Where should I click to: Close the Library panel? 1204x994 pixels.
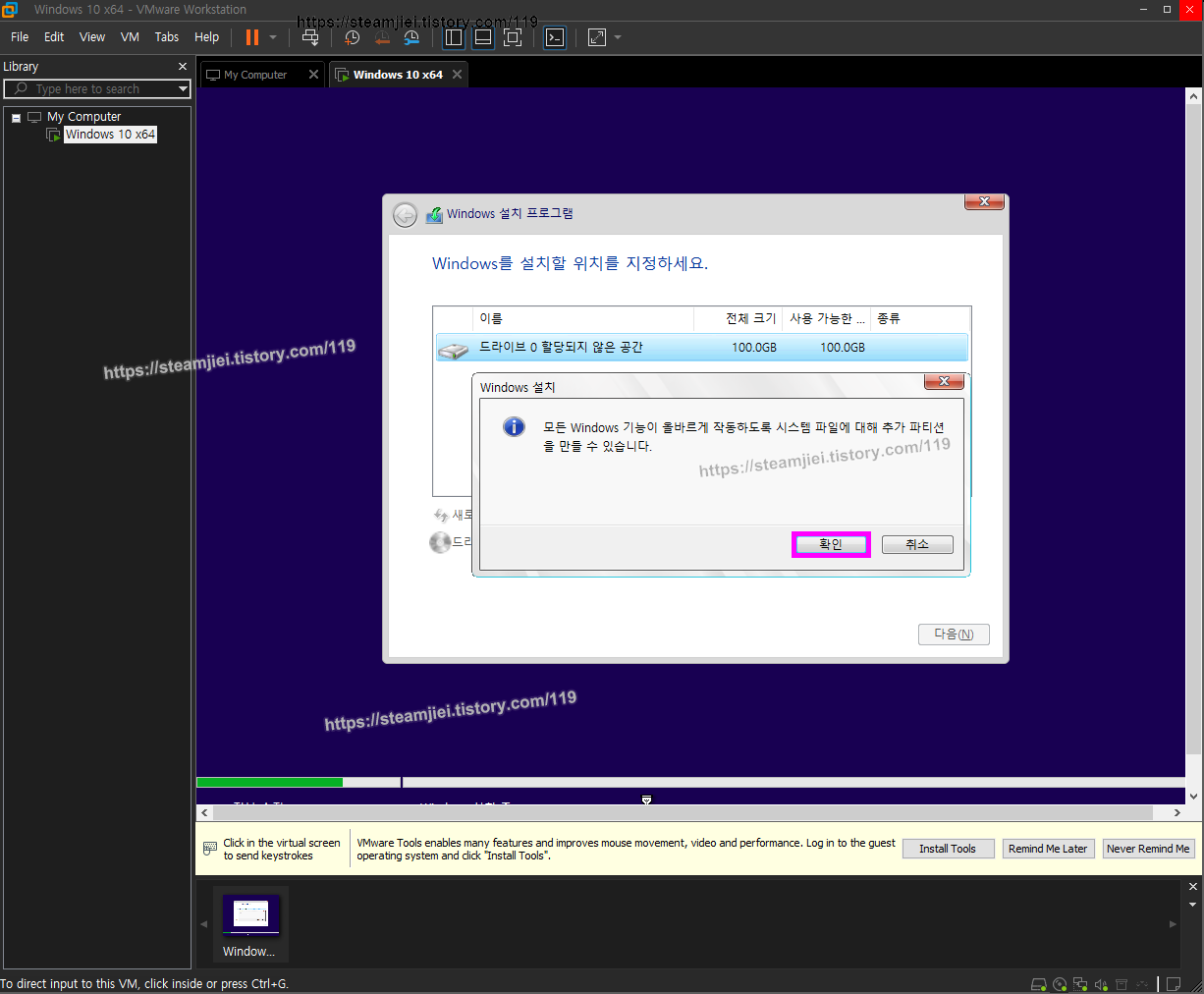183,67
